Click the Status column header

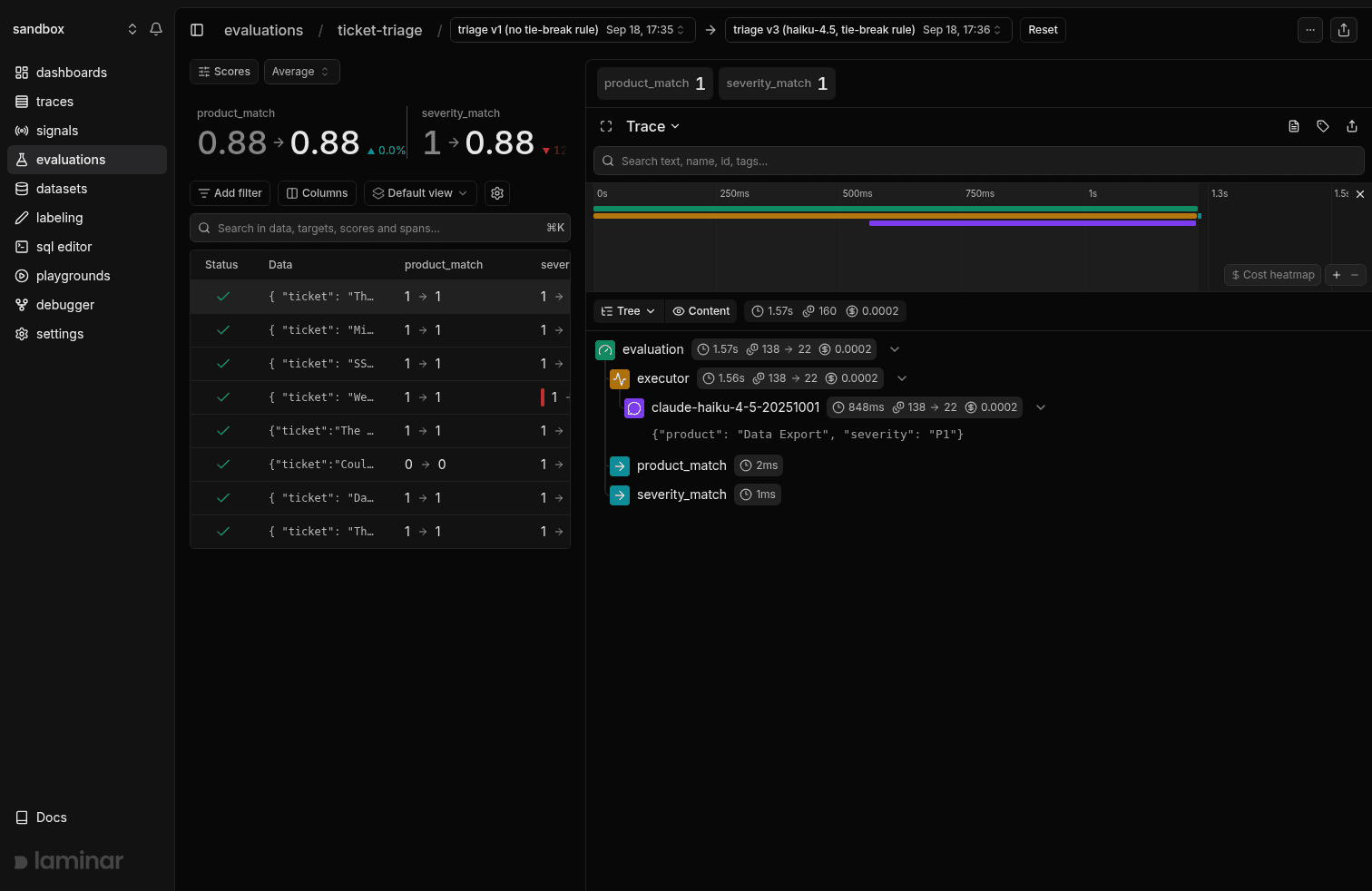[221, 265]
